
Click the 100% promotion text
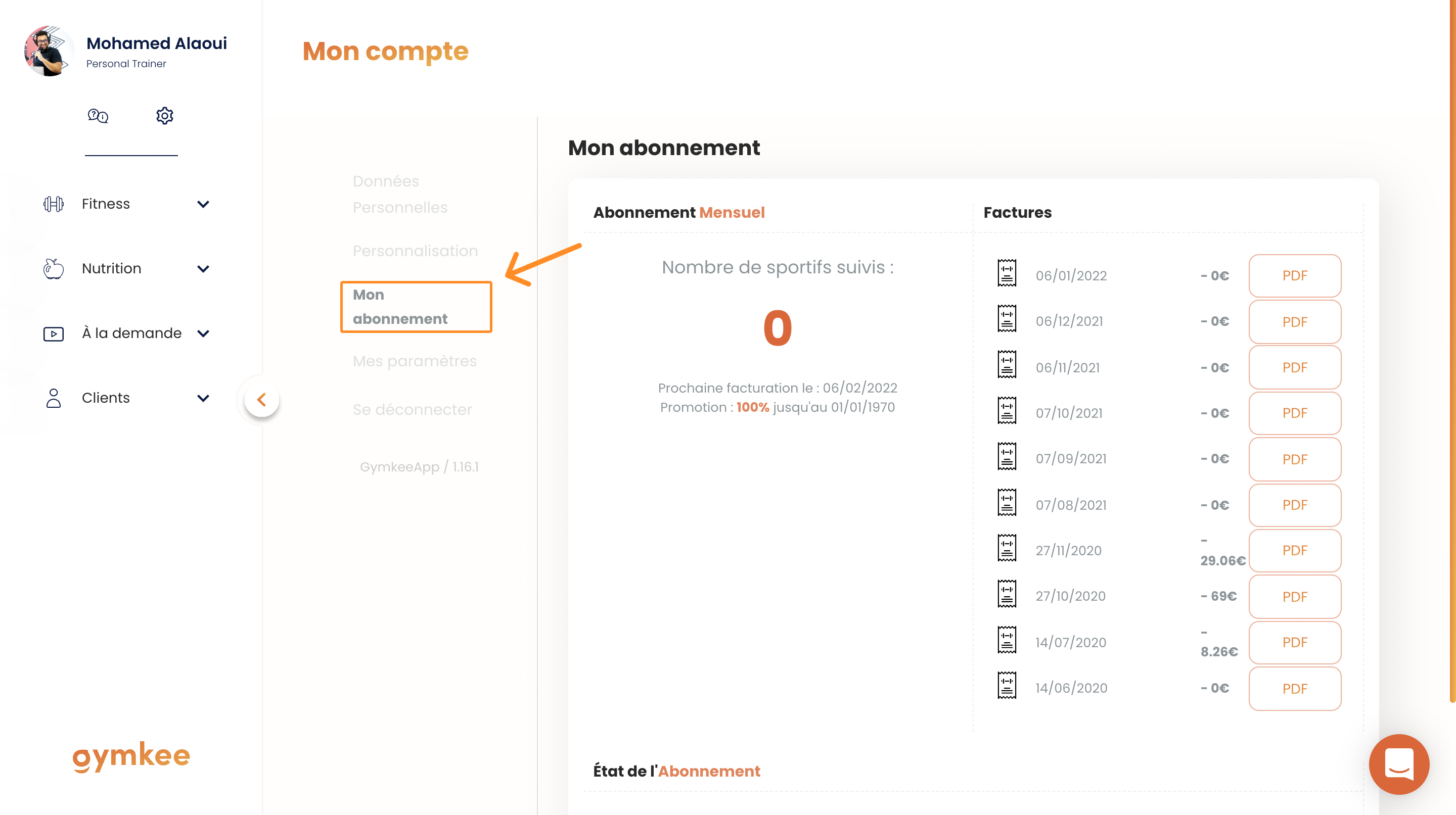[752, 407]
